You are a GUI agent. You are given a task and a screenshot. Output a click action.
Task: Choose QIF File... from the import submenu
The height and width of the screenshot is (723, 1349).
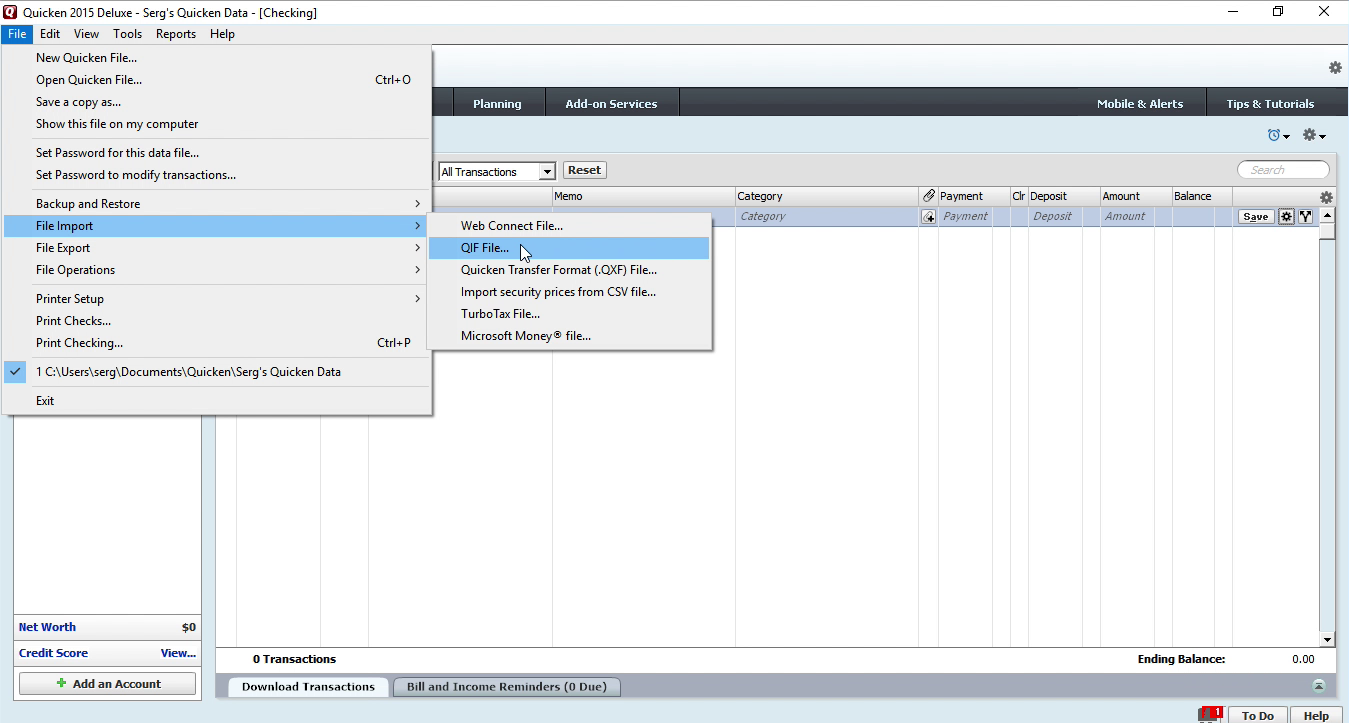[569, 248]
